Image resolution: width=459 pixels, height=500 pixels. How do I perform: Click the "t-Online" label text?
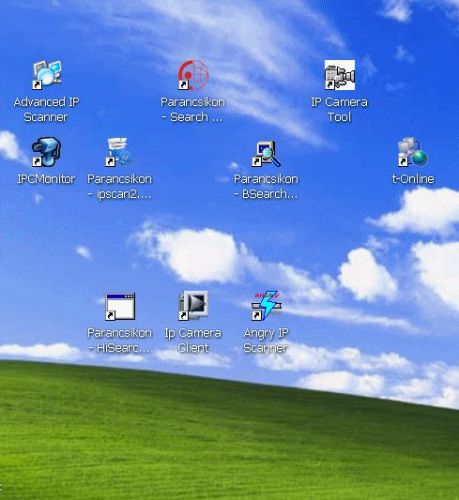(x=413, y=179)
